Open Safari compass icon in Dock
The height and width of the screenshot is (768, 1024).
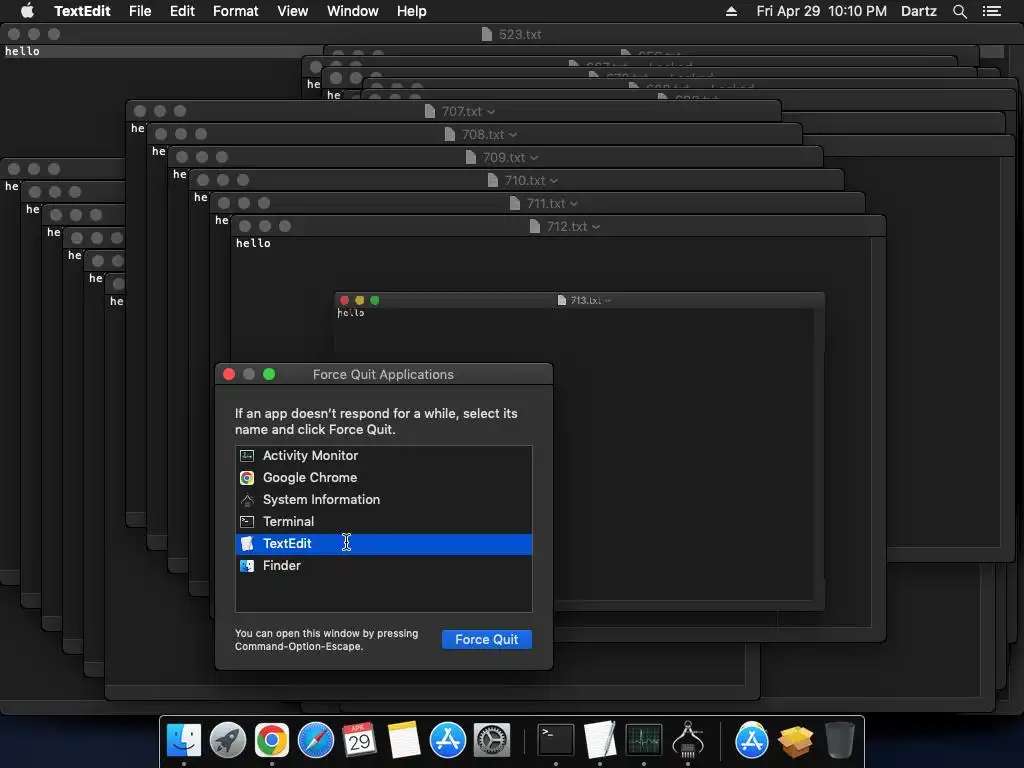[315, 740]
